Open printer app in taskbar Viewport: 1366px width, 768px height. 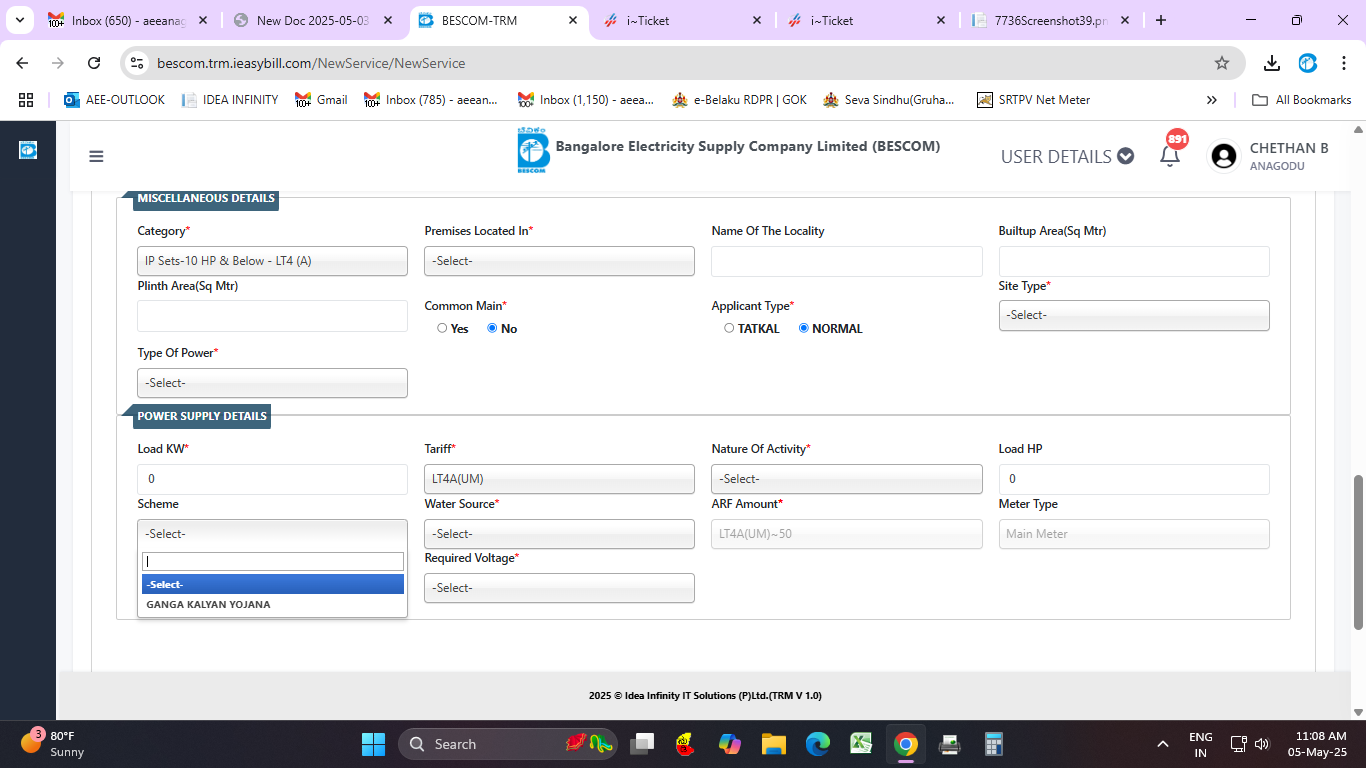(x=950, y=744)
